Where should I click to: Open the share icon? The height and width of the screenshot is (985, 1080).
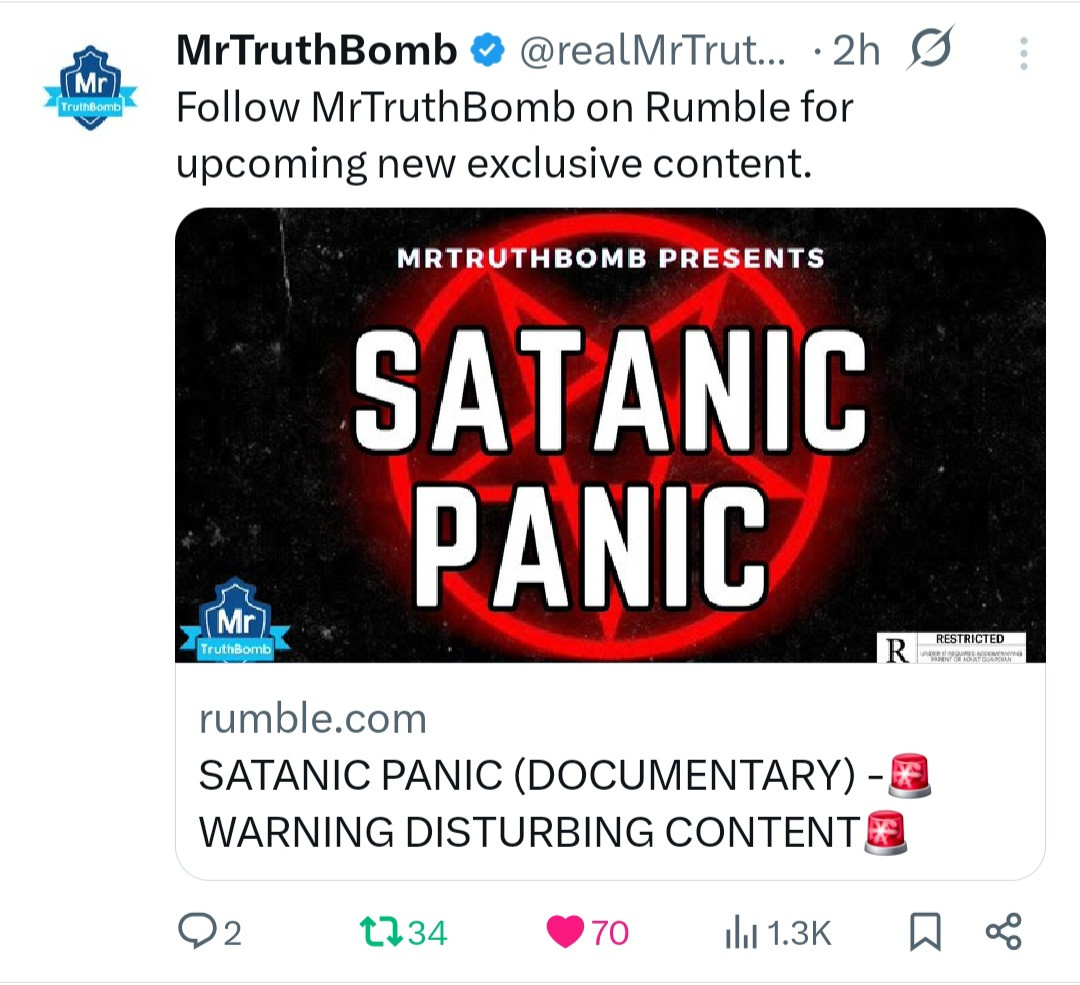[x=1004, y=932]
